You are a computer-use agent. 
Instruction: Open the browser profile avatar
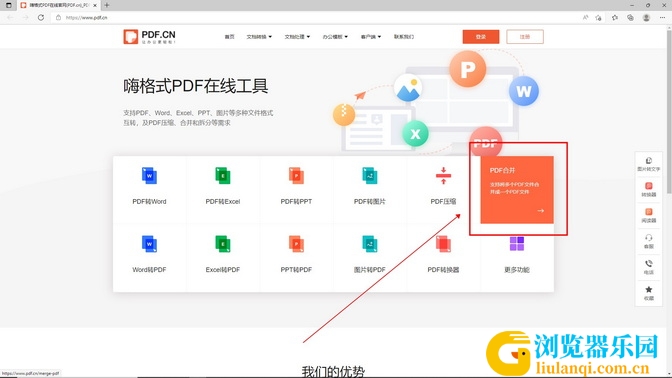click(x=646, y=18)
